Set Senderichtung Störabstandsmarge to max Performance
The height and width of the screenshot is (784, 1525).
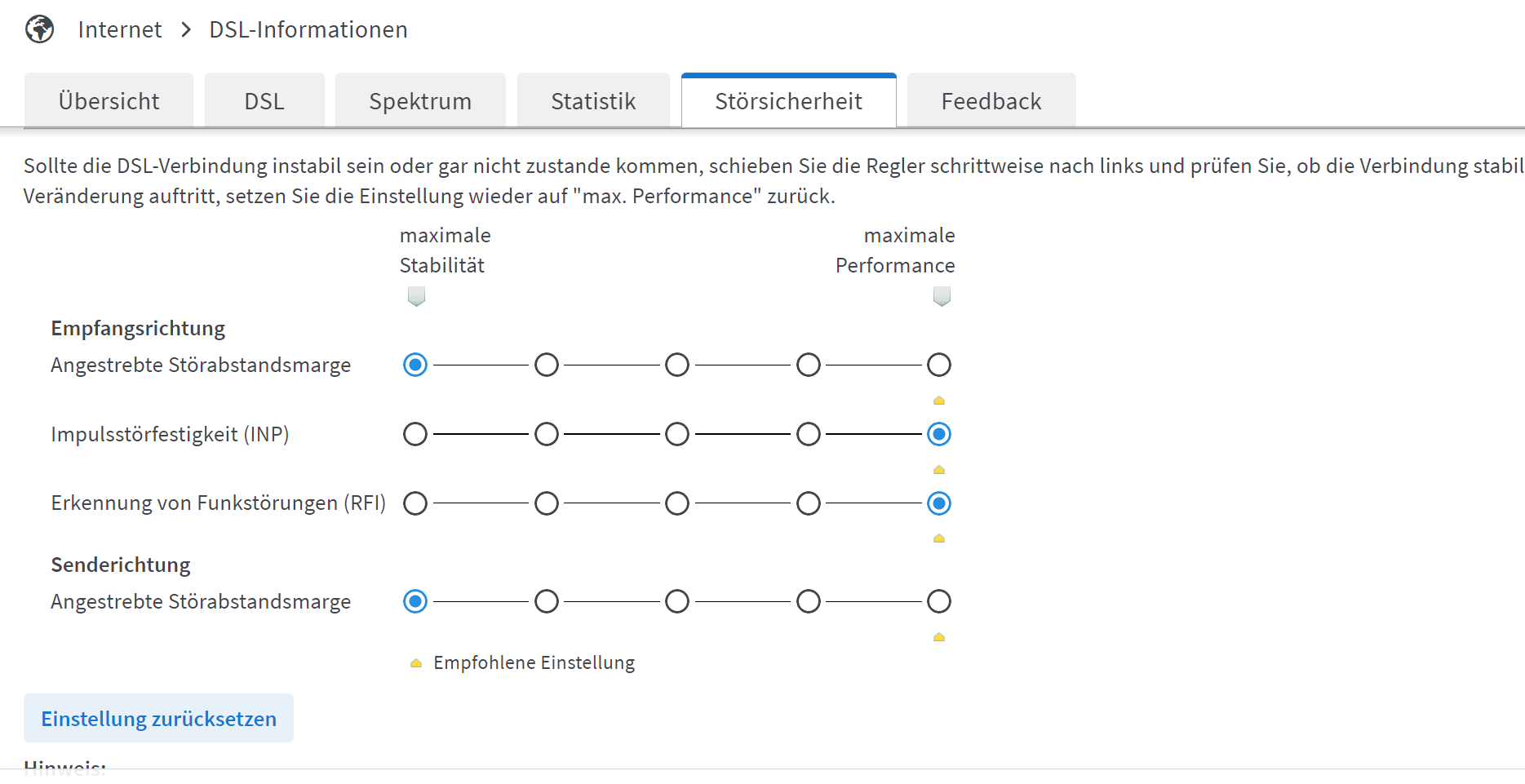click(939, 601)
